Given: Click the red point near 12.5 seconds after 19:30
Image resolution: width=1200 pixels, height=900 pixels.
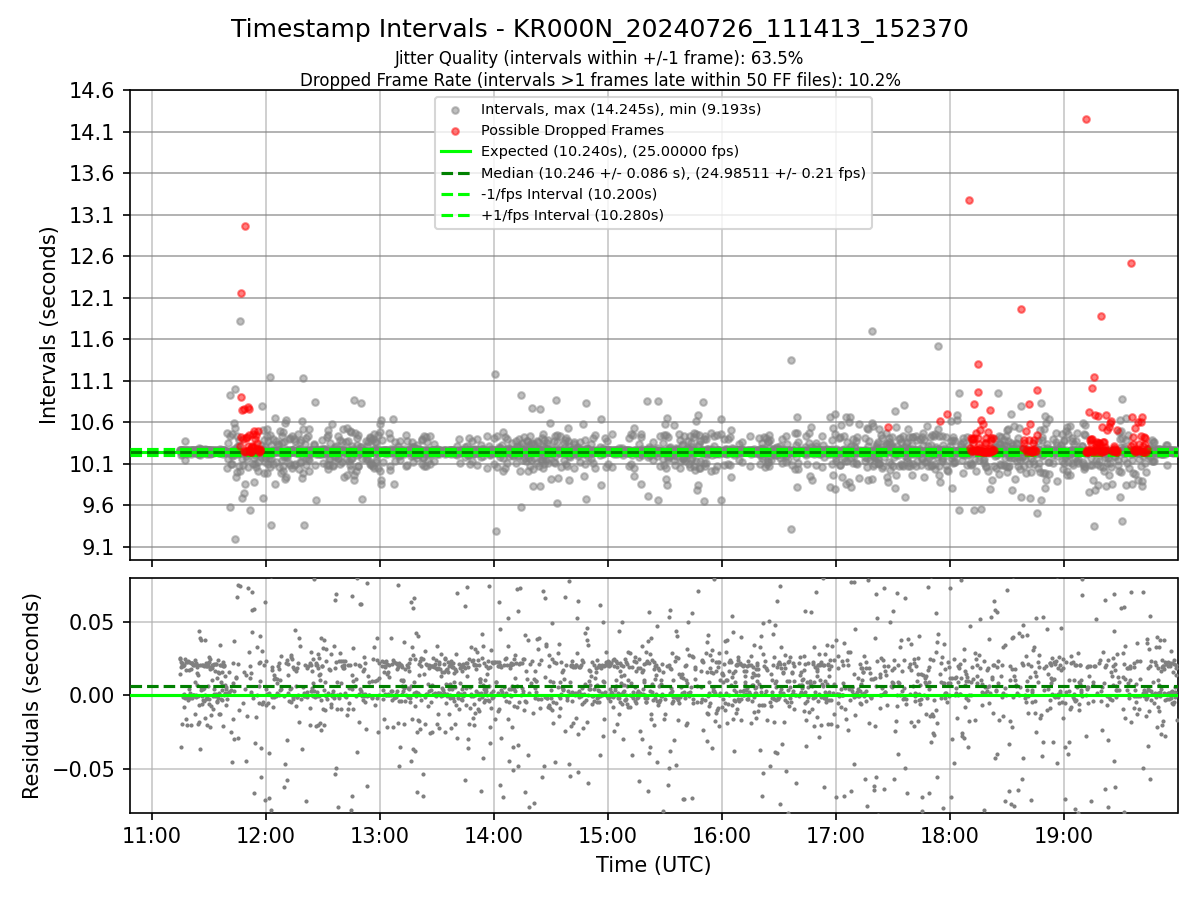Looking at the screenshot, I should coord(1131,263).
